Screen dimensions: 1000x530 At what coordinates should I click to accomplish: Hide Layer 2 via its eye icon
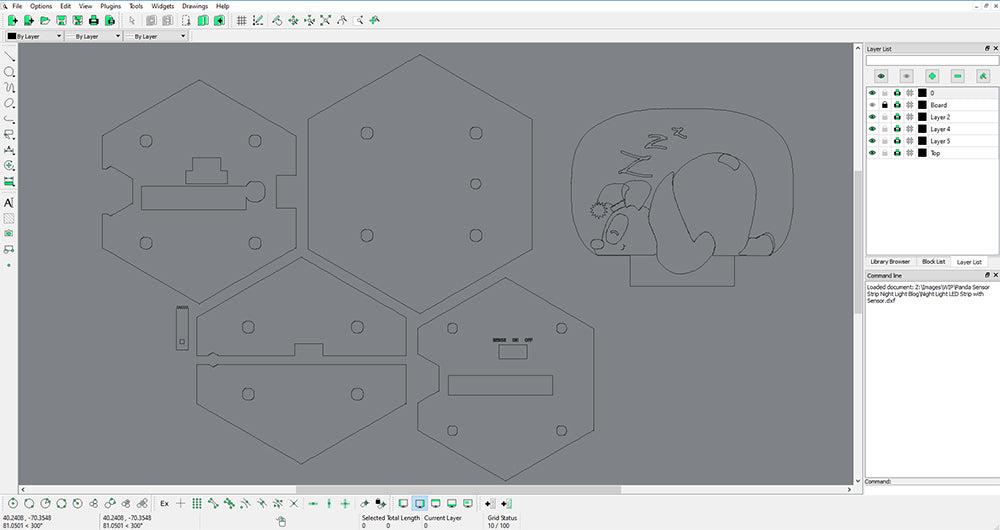(x=872, y=117)
